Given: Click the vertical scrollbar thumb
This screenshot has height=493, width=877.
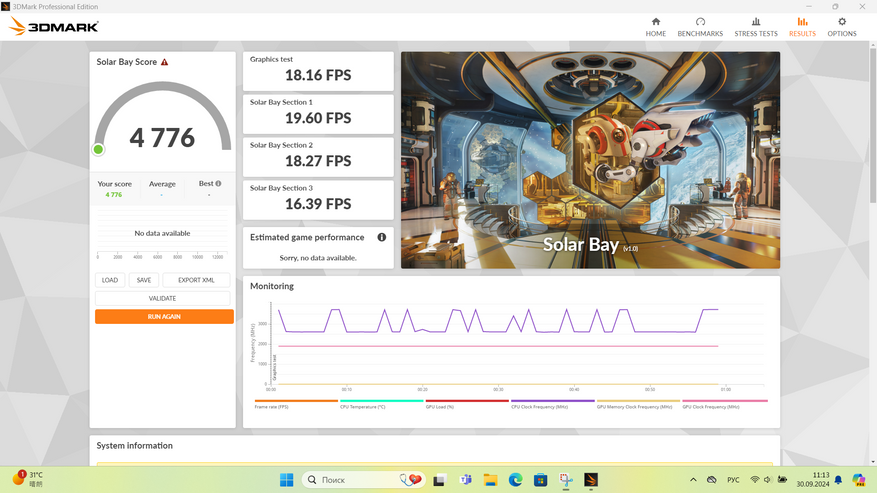Looking at the screenshot, I should (873, 126).
